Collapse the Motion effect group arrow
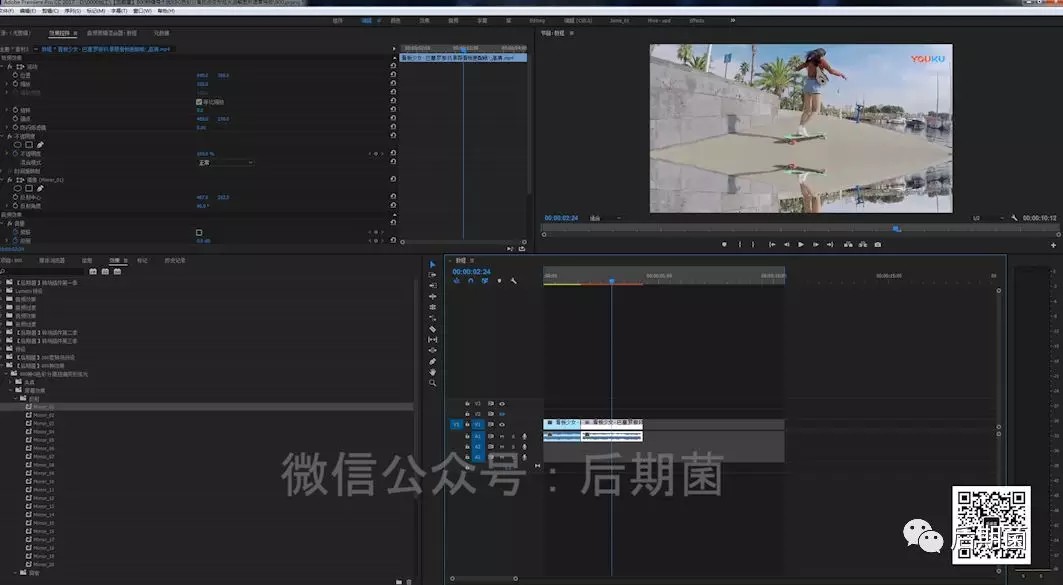The width and height of the screenshot is (1063, 585). pyautogui.click(x=3, y=67)
